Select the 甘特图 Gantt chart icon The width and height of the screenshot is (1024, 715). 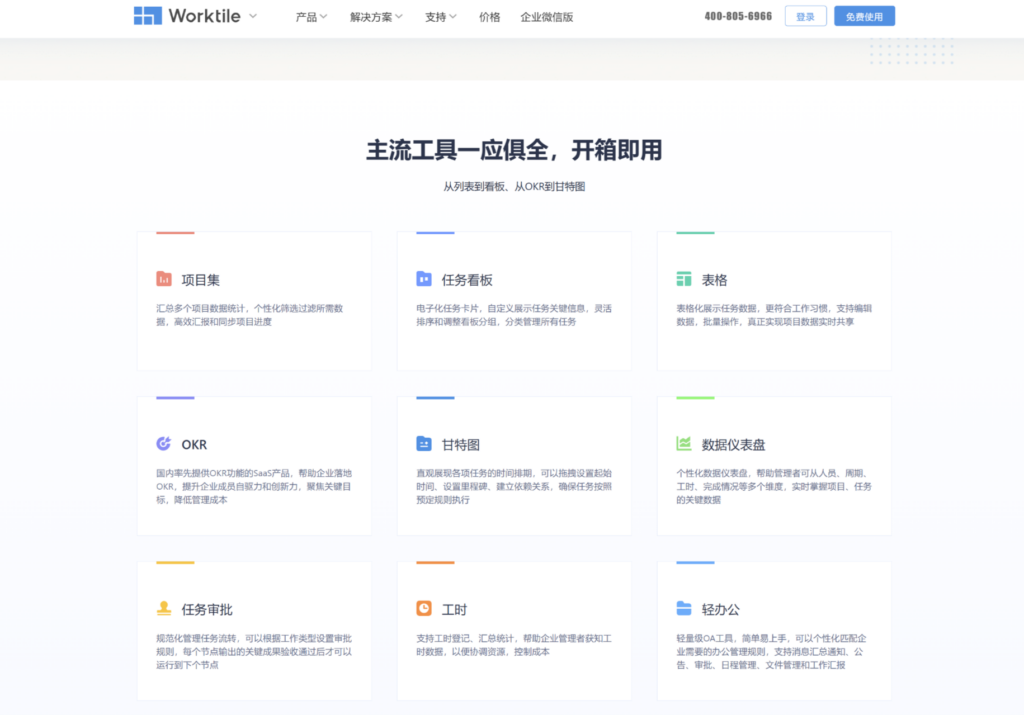424,444
